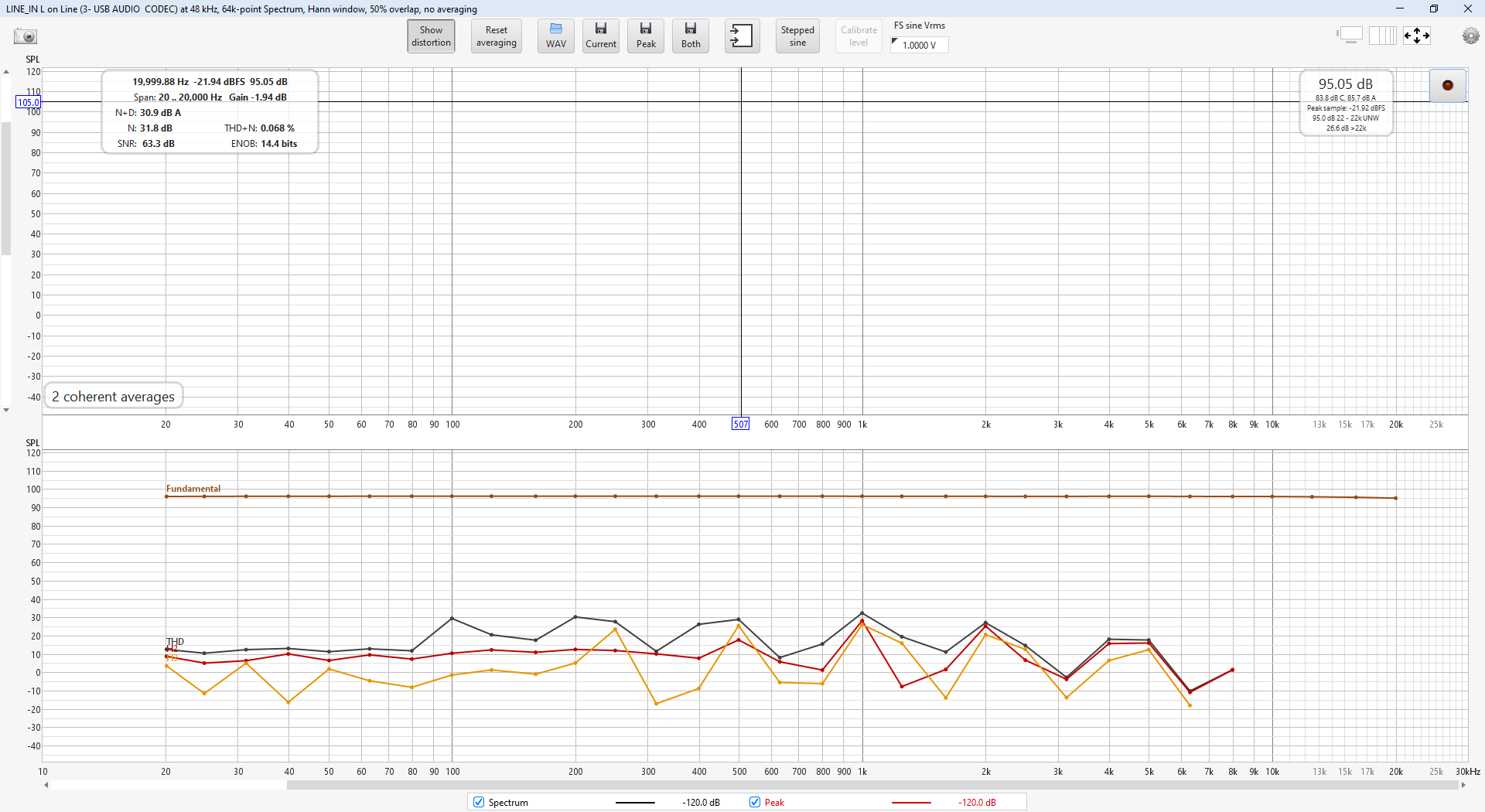
Task: Minimize the RTA window
Action: tap(1400, 9)
